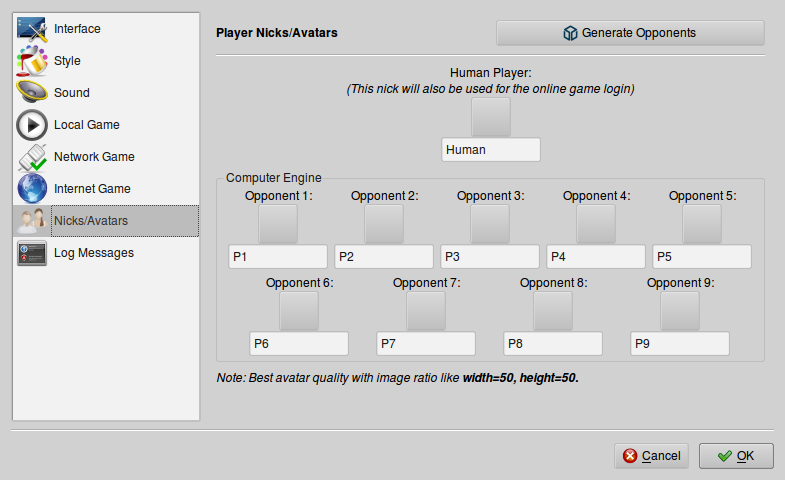785x480 pixels.
Task: Click the P6 nickname input
Action: (x=299, y=344)
